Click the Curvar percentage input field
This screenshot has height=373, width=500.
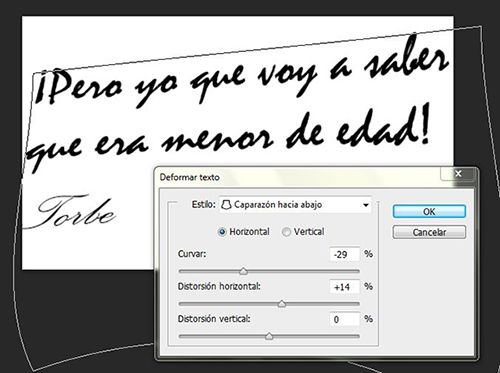pyautogui.click(x=345, y=254)
